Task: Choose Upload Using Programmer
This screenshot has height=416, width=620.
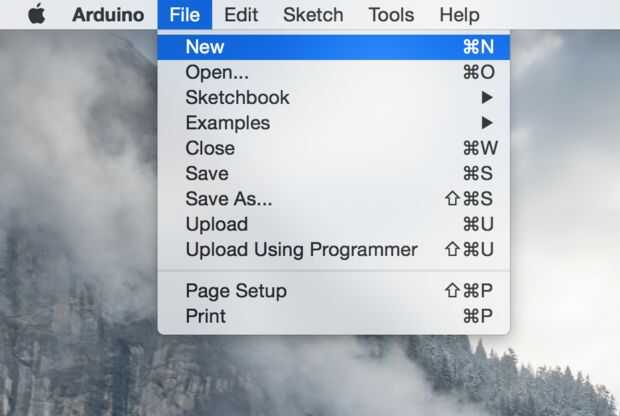Action: click(301, 249)
